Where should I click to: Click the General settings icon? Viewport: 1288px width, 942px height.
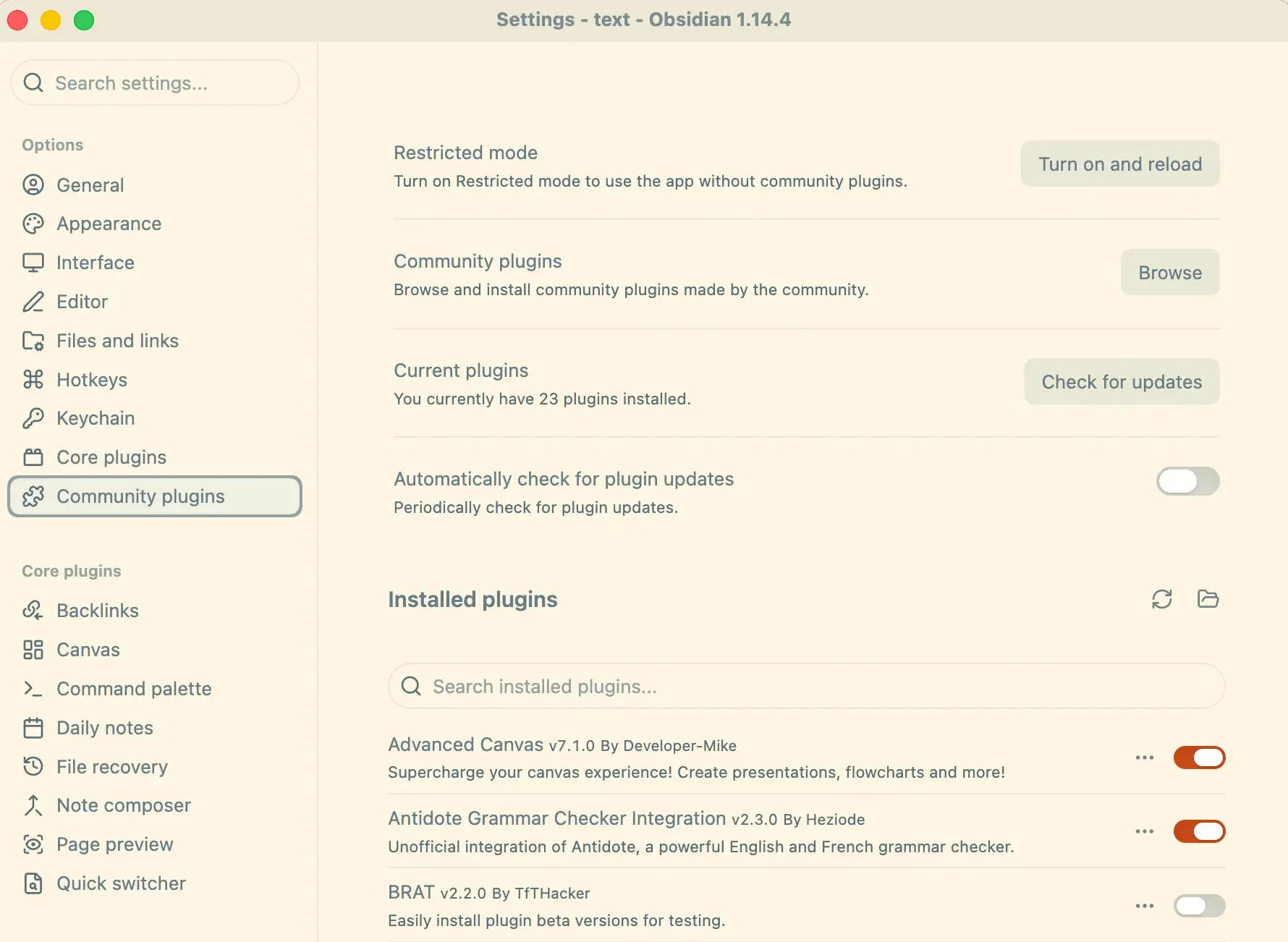(33, 185)
